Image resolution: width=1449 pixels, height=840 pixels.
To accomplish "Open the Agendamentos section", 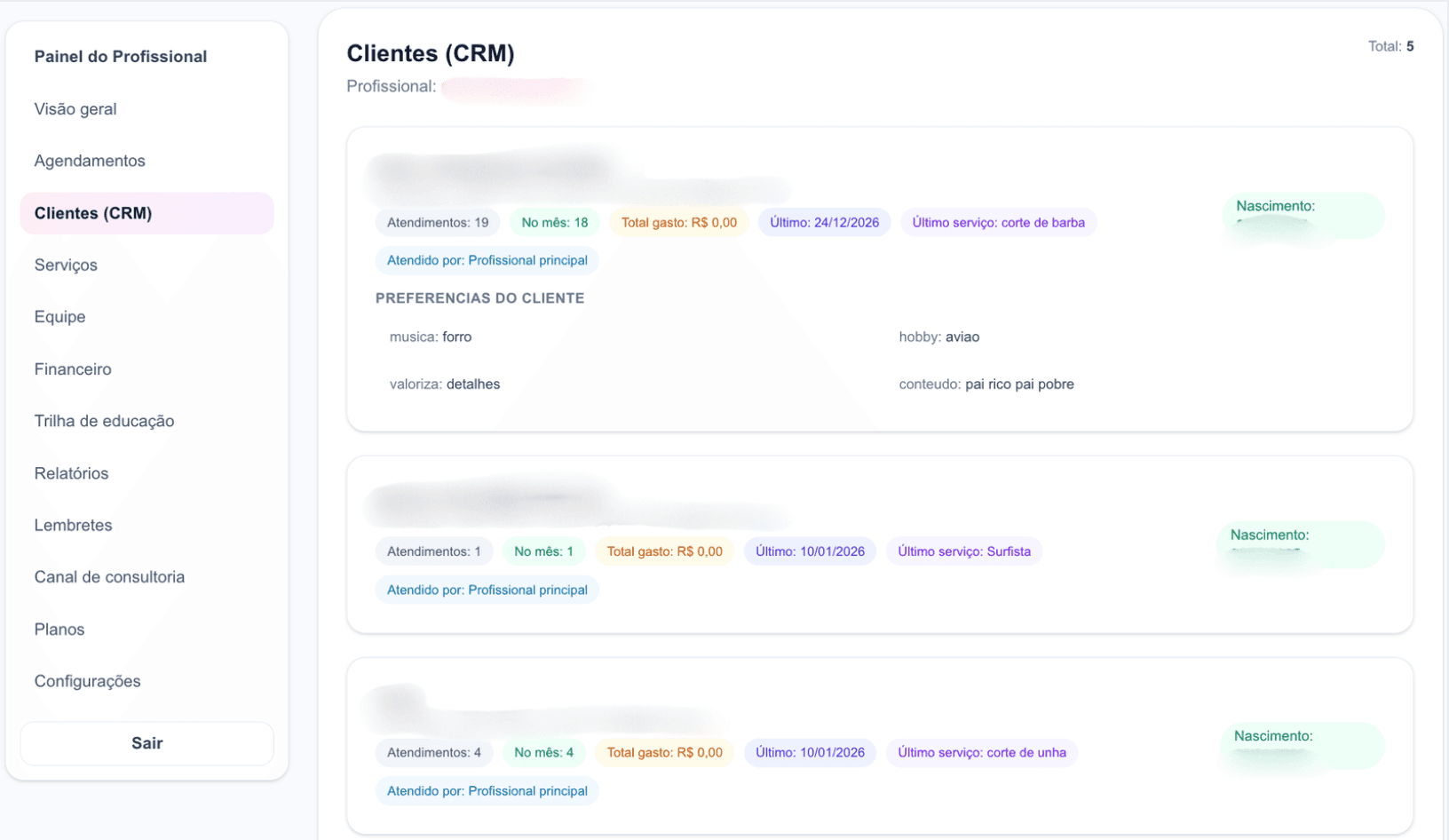I will click(90, 160).
